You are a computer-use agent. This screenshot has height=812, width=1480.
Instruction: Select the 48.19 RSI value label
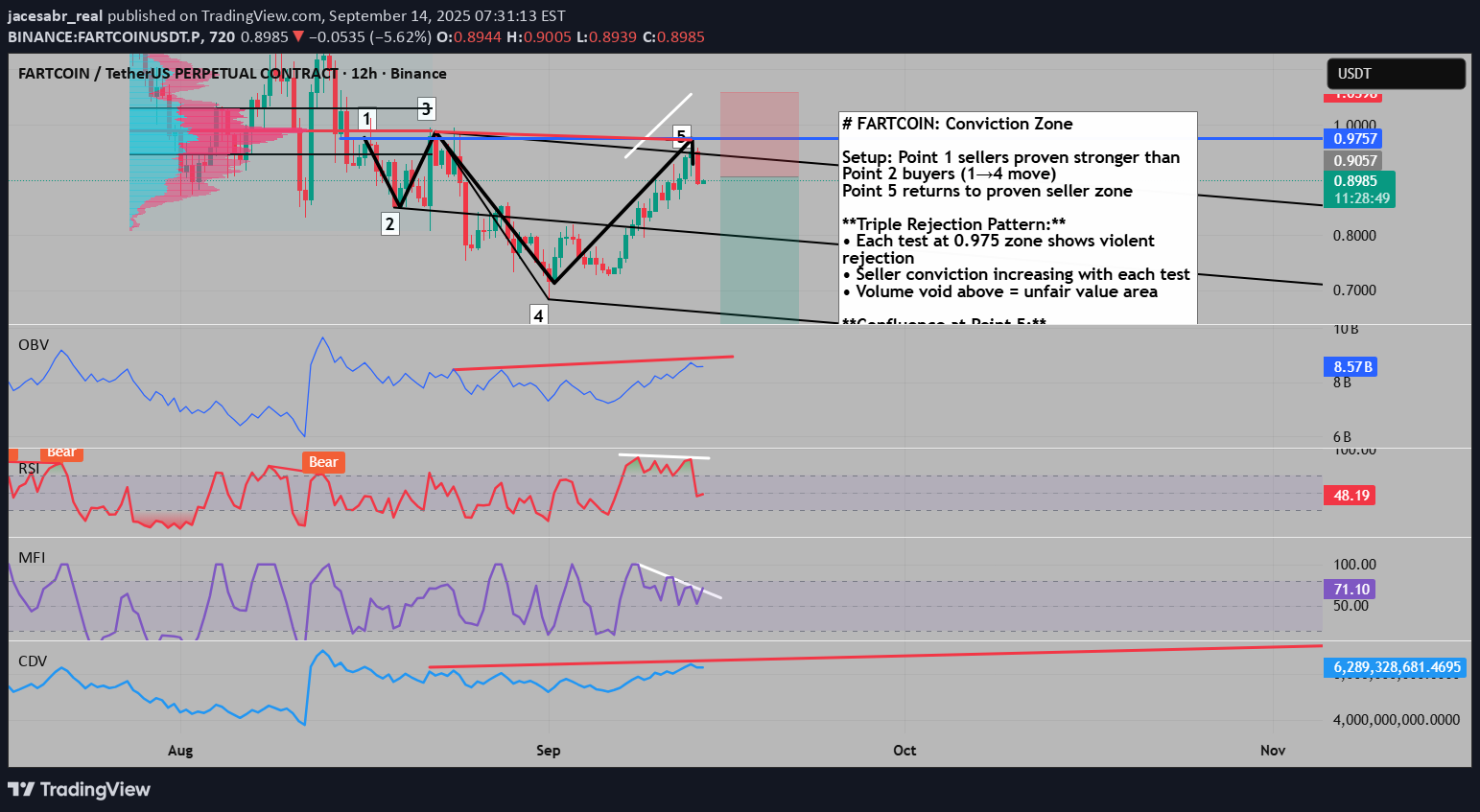tap(1351, 496)
